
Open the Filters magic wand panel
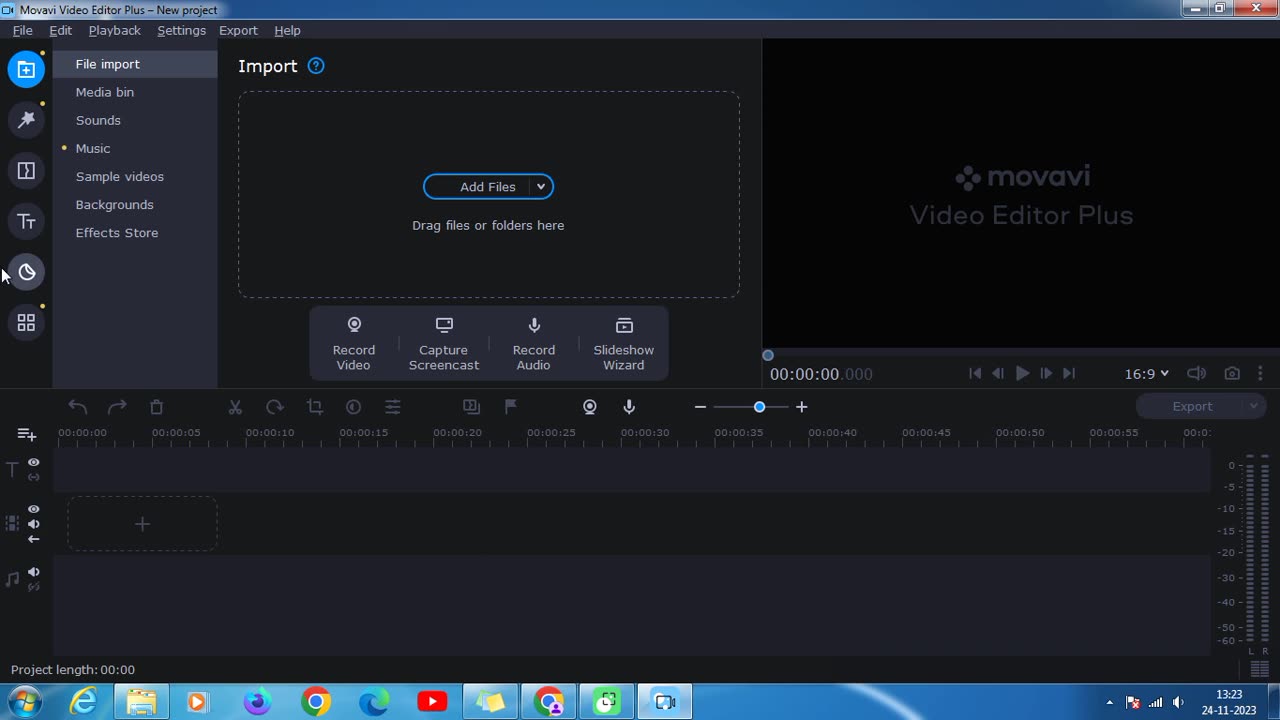(x=26, y=120)
